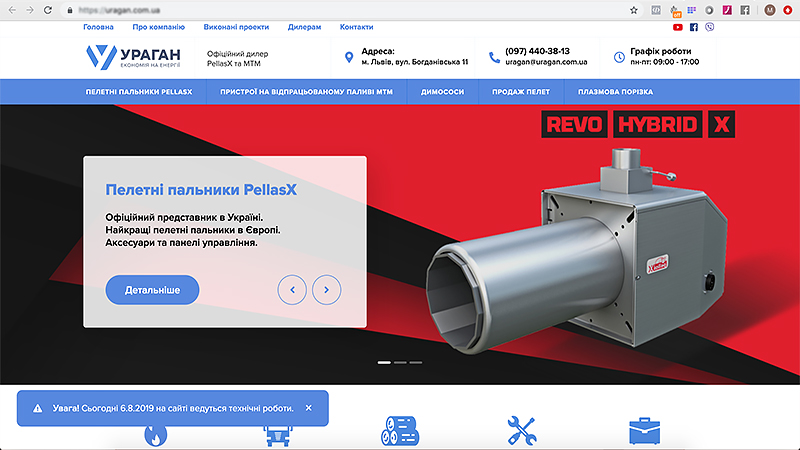
Task: Click the Пелетні пальники PellasX heading
Action: (x=201, y=190)
